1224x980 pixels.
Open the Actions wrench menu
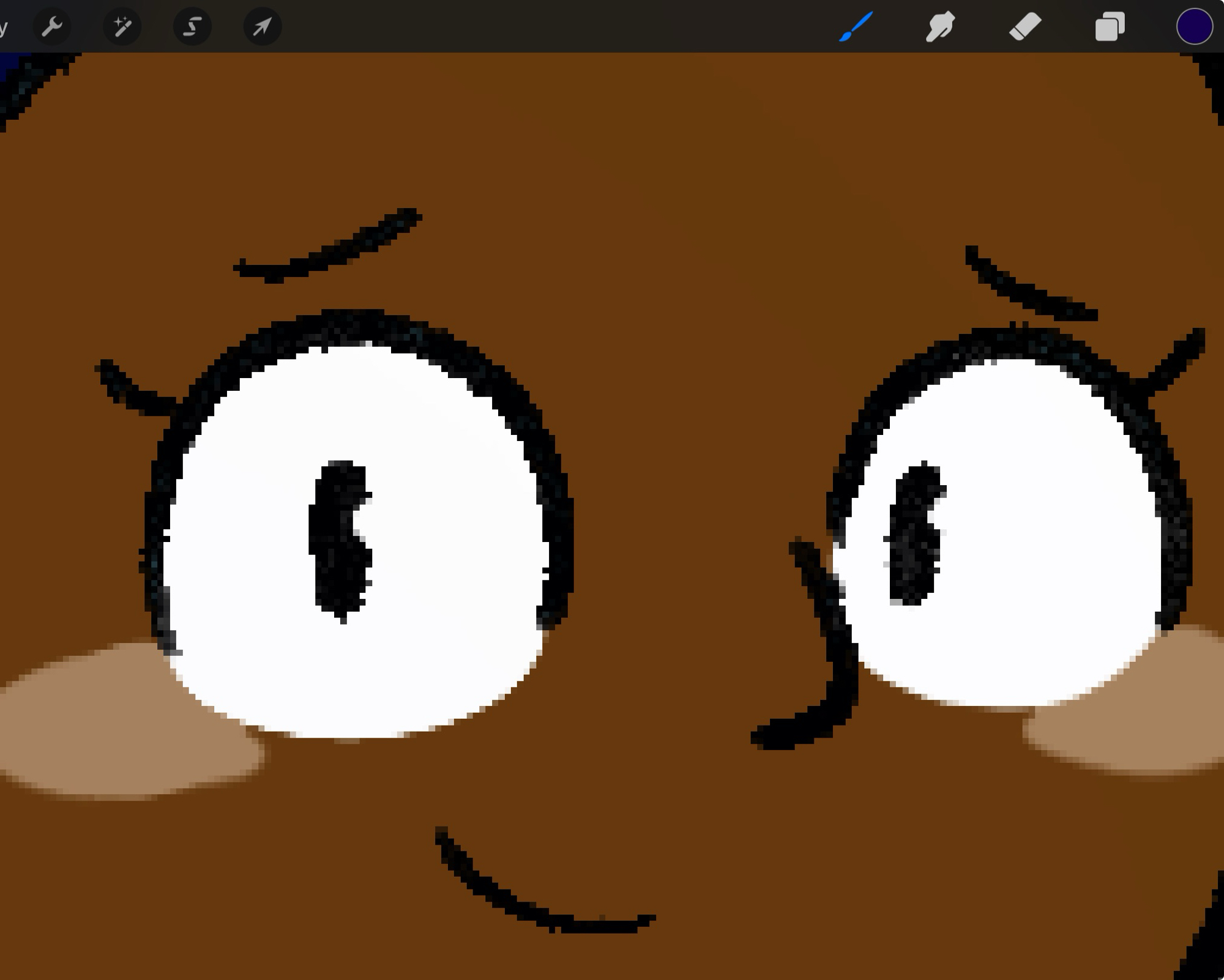pyautogui.click(x=52, y=26)
